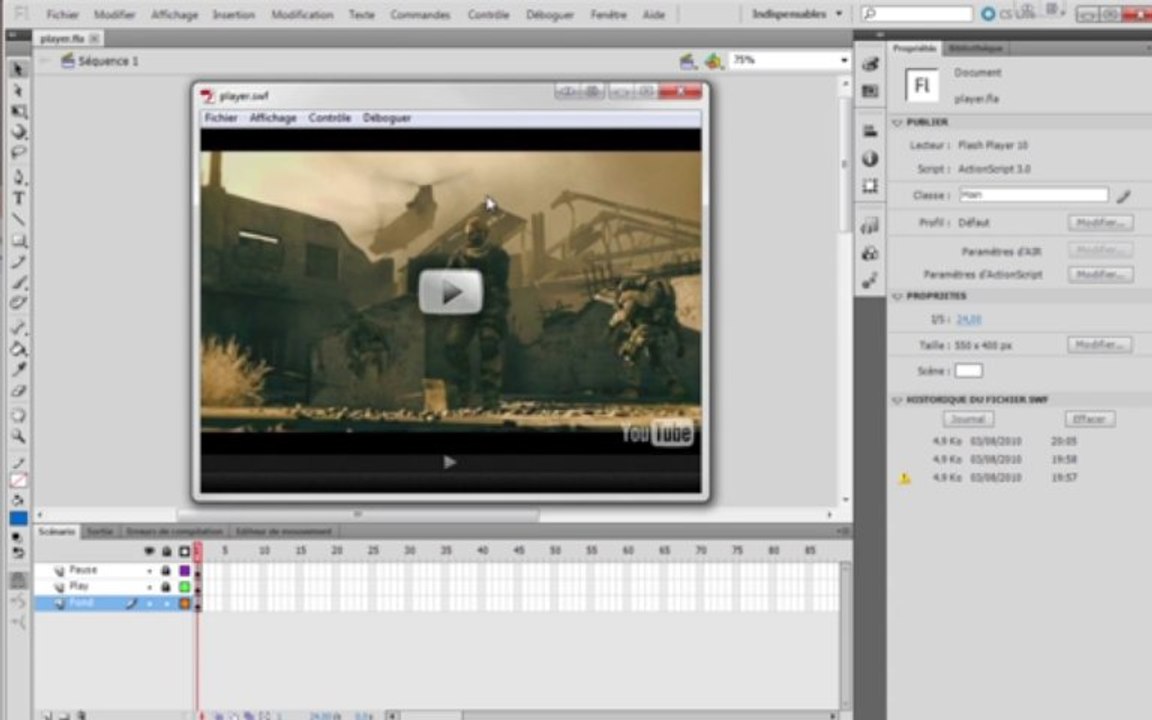
Task: Switch to Erreurs de compilation tab
Action: click(x=174, y=531)
